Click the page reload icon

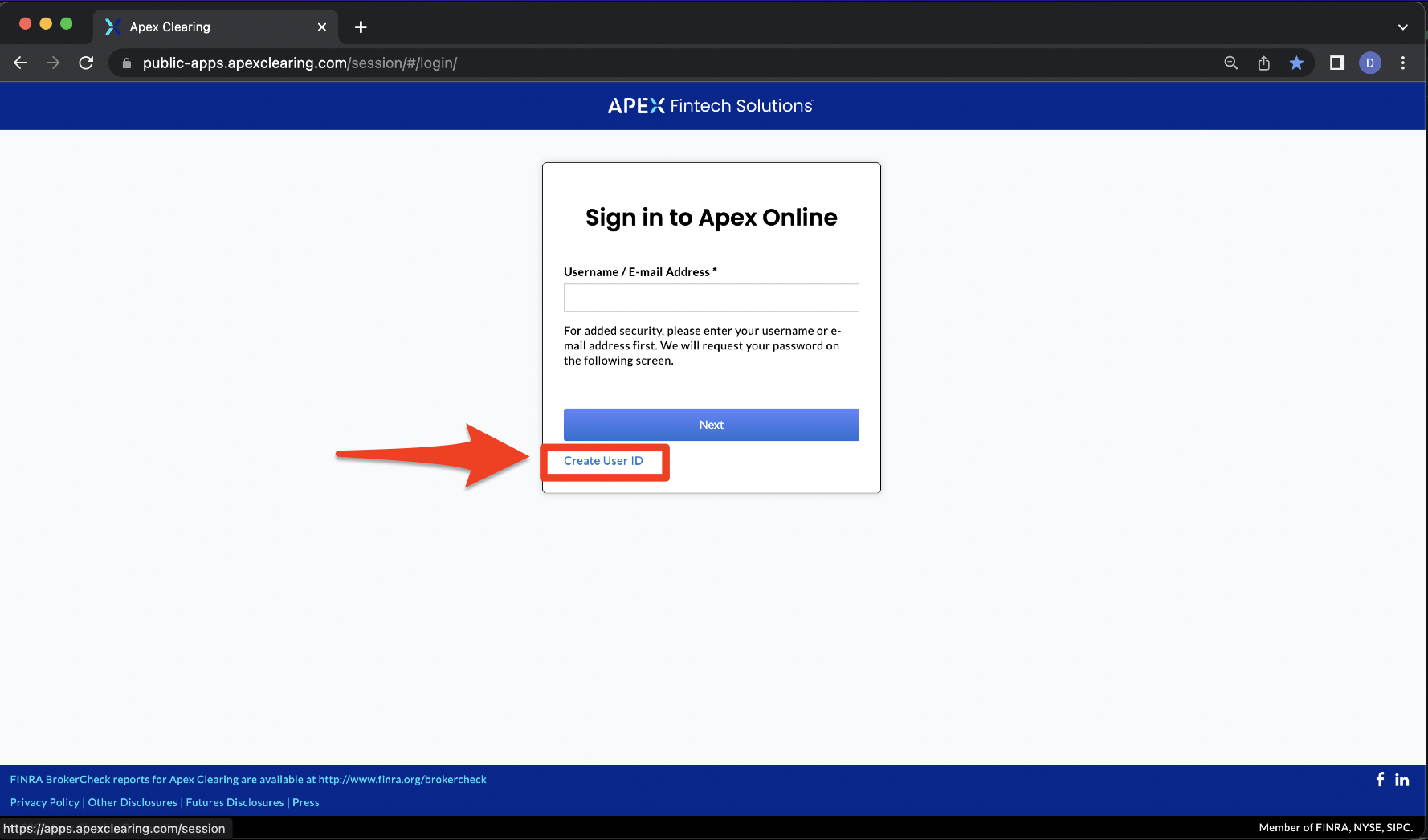[86, 63]
